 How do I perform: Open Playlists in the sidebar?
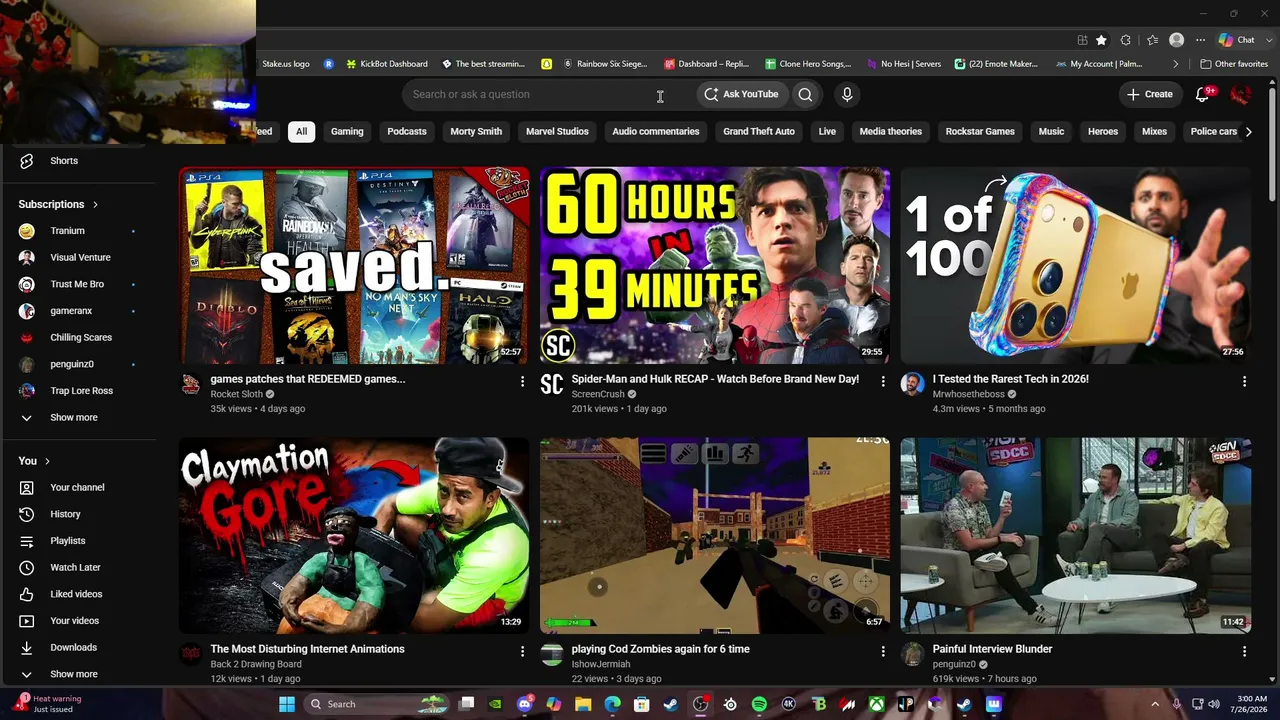click(x=67, y=541)
